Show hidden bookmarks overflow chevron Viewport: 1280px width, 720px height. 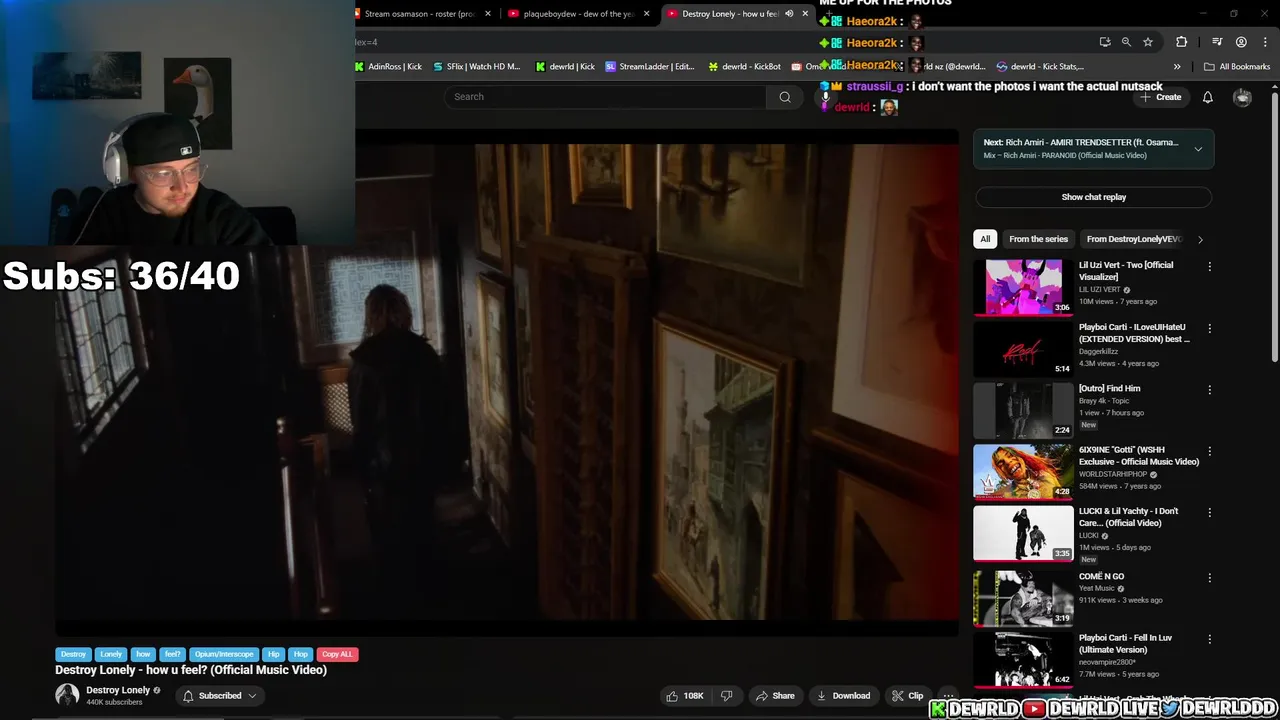(x=1177, y=67)
